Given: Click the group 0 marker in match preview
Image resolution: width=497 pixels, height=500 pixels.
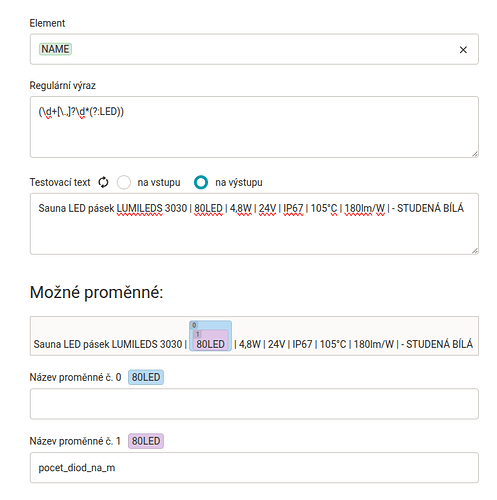Looking at the screenshot, I should point(194,325).
